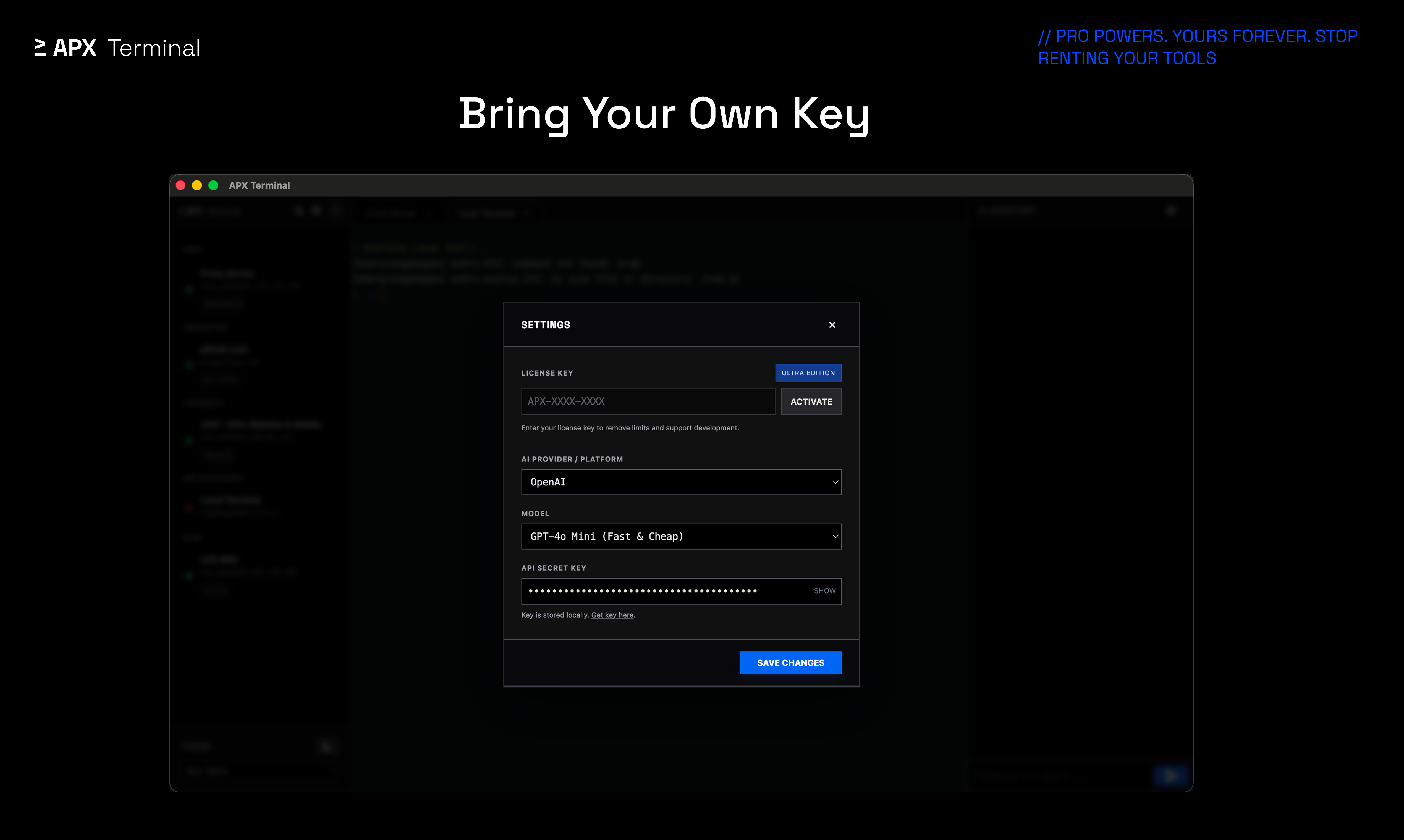
Task: Click the close x on the second terminal tab
Action: click(526, 213)
